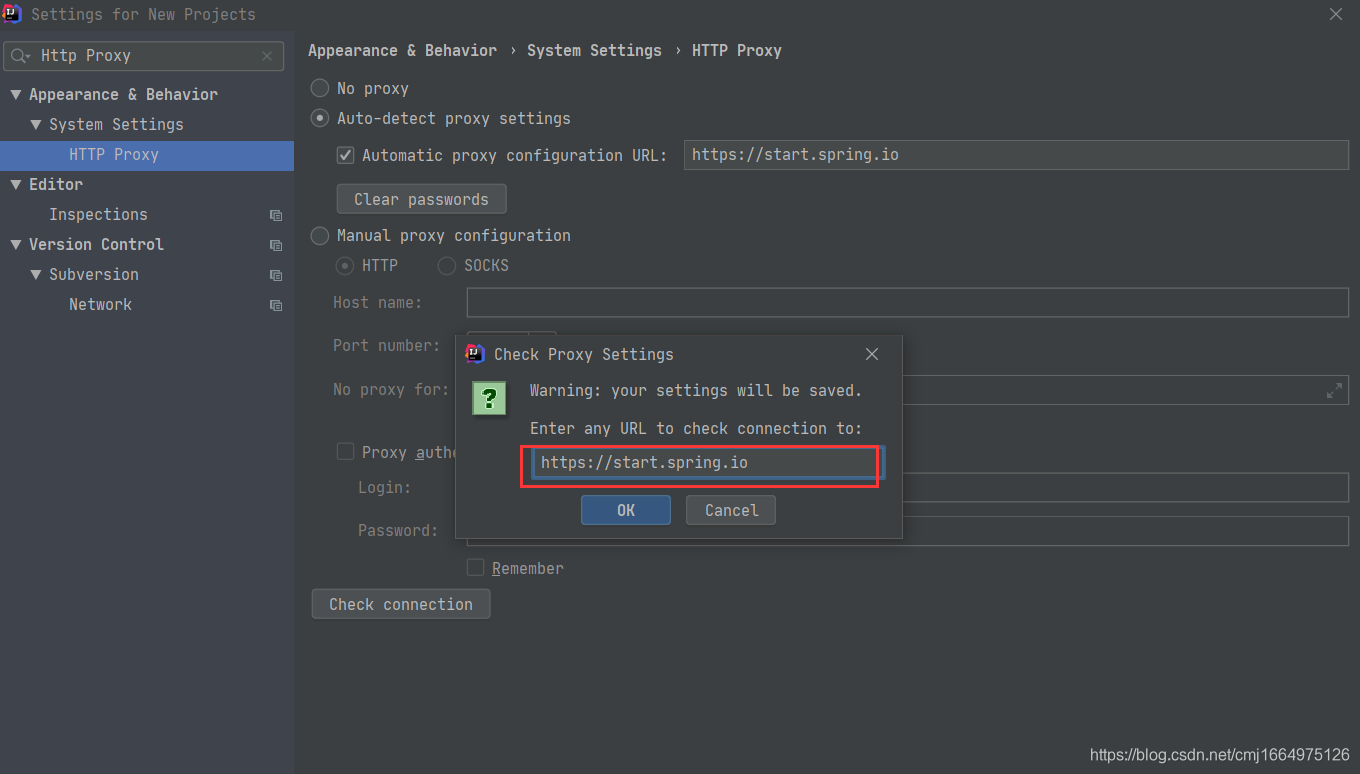Viewport: 1360px width, 774px height.
Task: Click the search magnifier icon
Action: [19, 56]
